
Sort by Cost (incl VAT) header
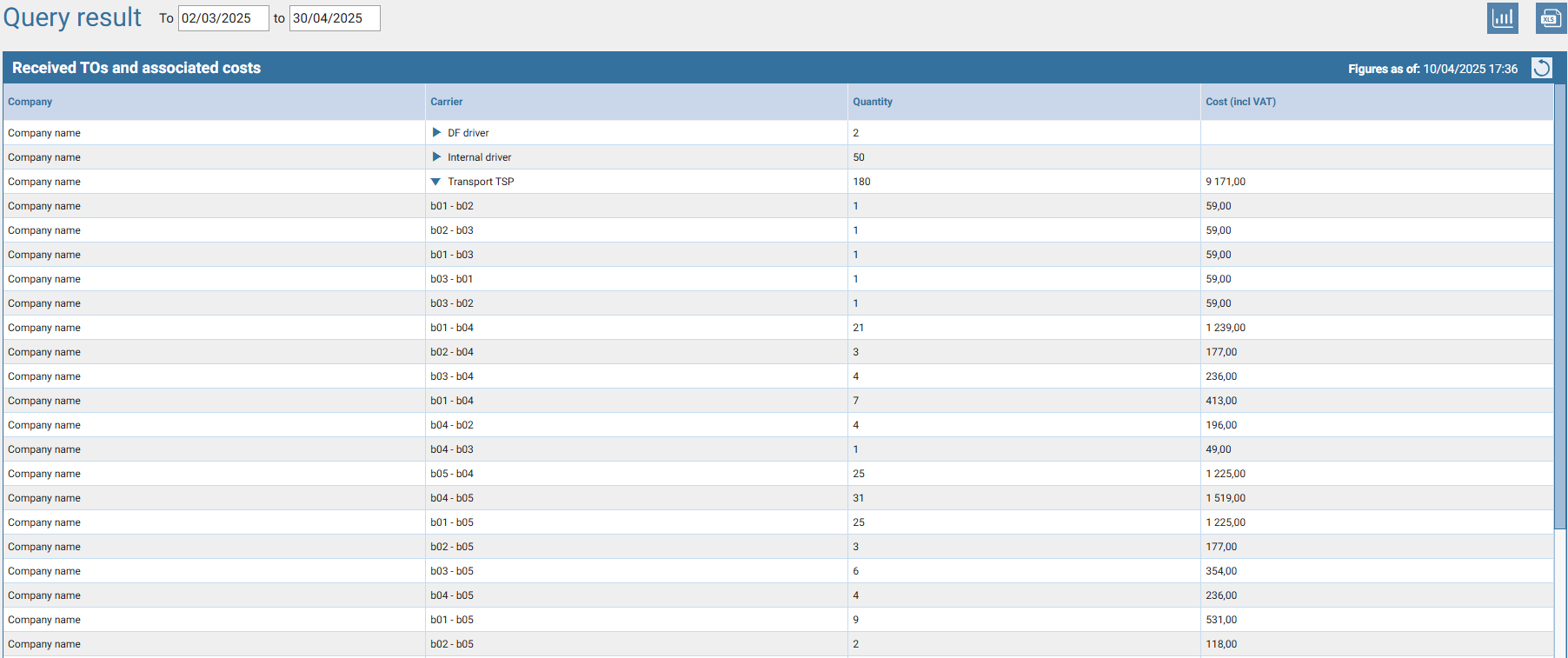coord(1377,102)
